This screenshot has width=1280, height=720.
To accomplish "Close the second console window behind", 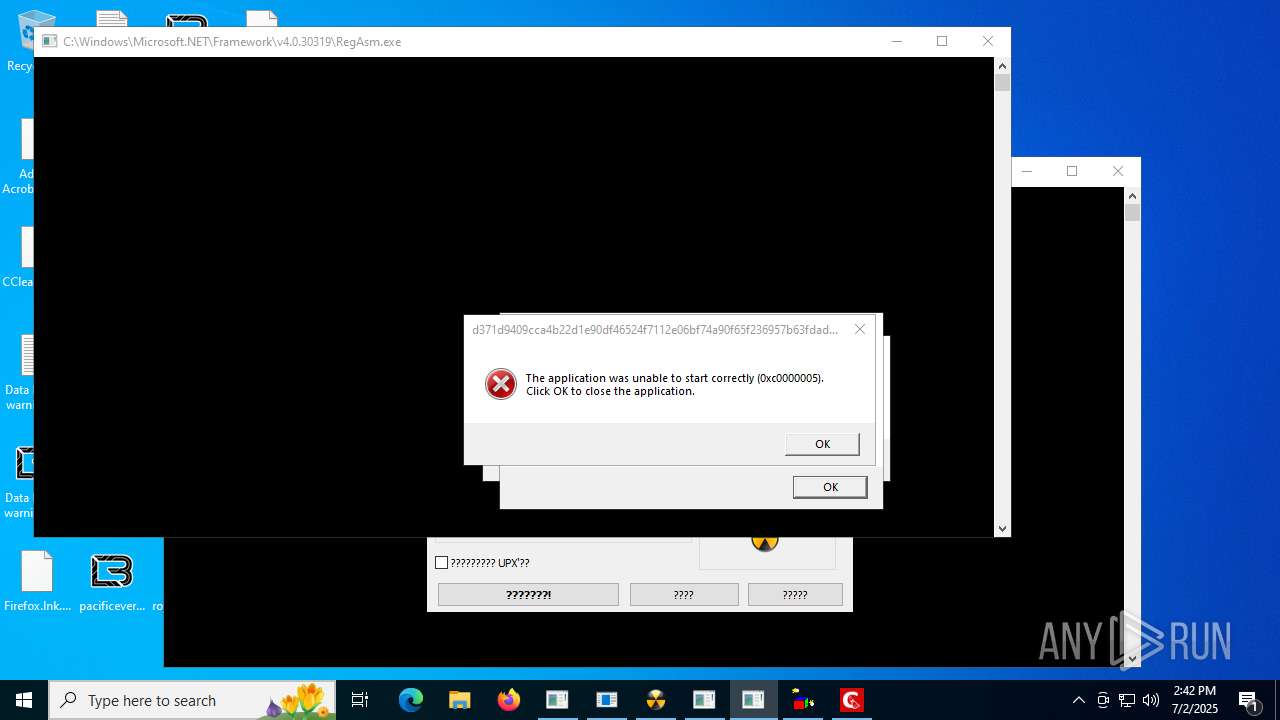I will pyautogui.click(x=1118, y=172).
